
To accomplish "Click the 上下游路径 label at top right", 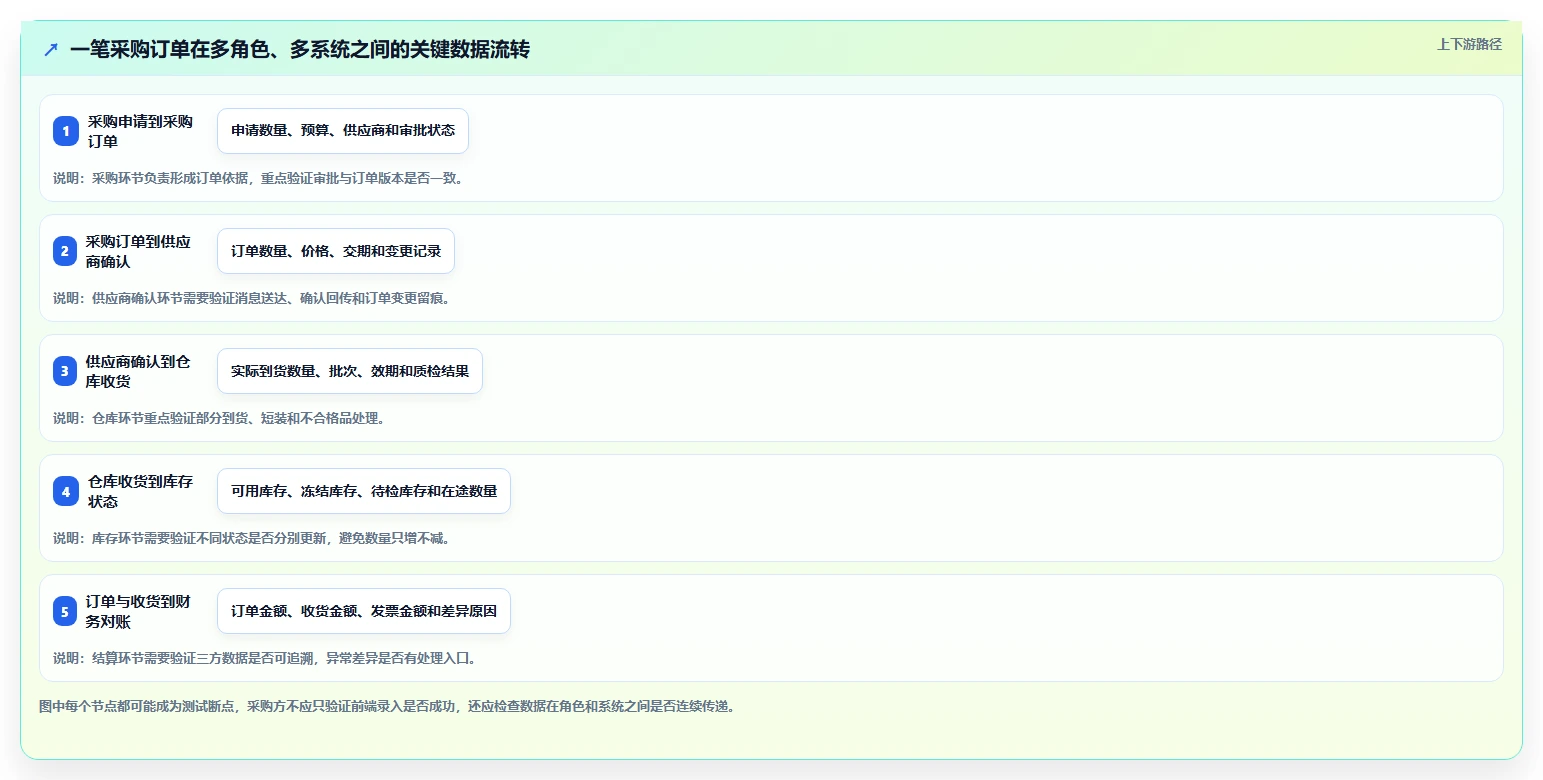I will pyautogui.click(x=1469, y=44).
